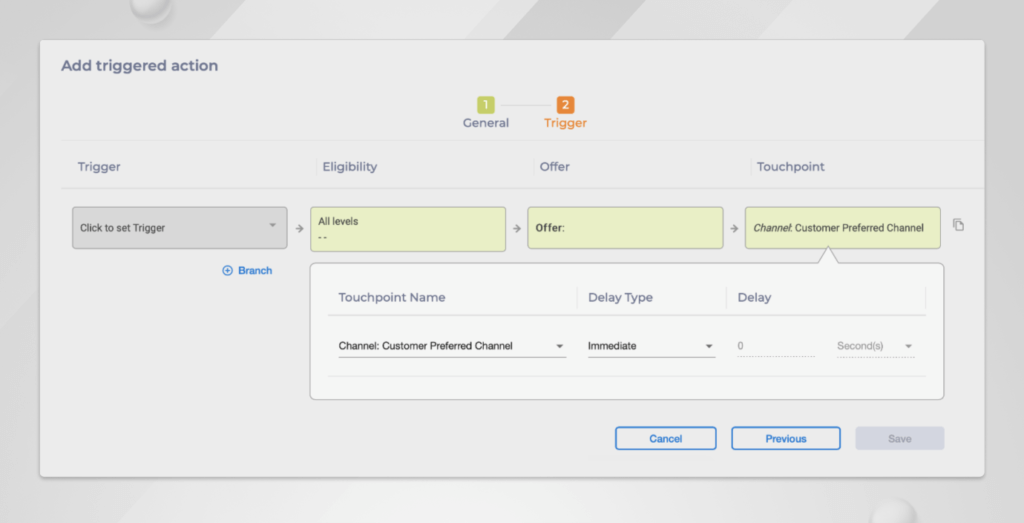This screenshot has height=523, width=1024.
Task: Select the empty Offer box
Action: pos(625,229)
